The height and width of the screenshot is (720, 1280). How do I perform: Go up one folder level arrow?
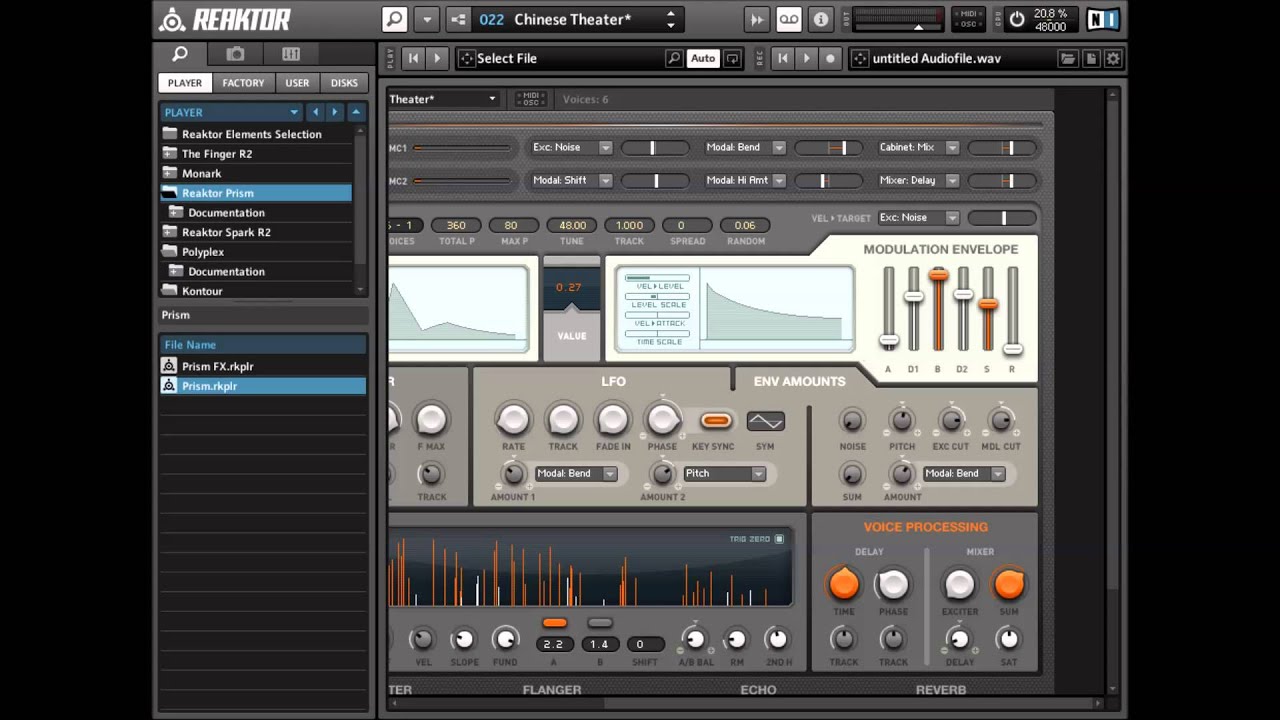(x=356, y=112)
